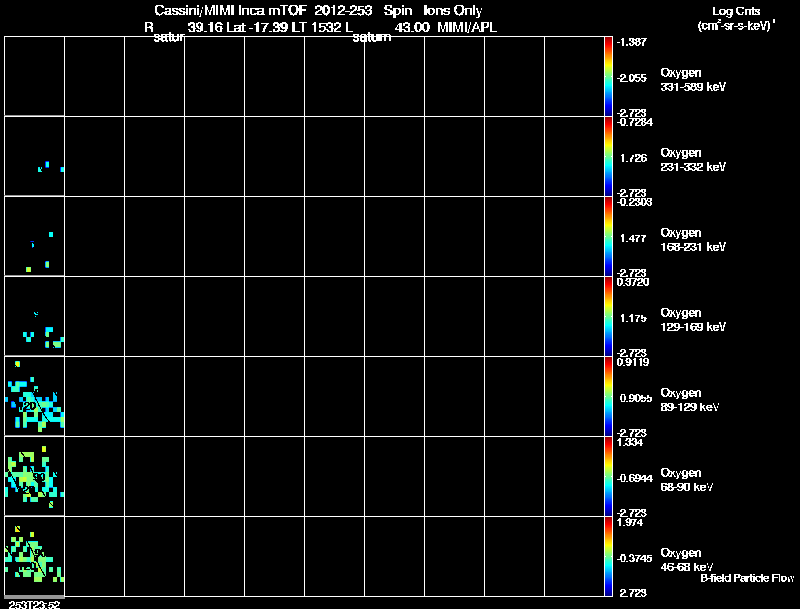Screen dimensions: 800x609
Task: Select the 'Oxygen 89-129 keV' label
Action: (690, 400)
